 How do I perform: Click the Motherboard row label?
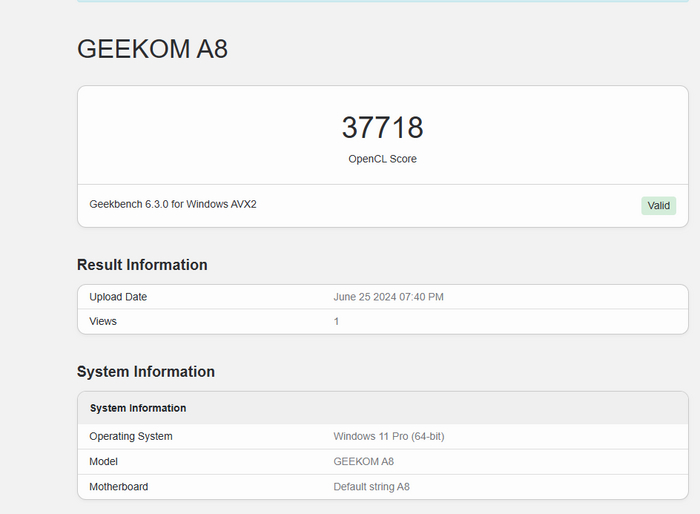pyautogui.click(x=121, y=487)
